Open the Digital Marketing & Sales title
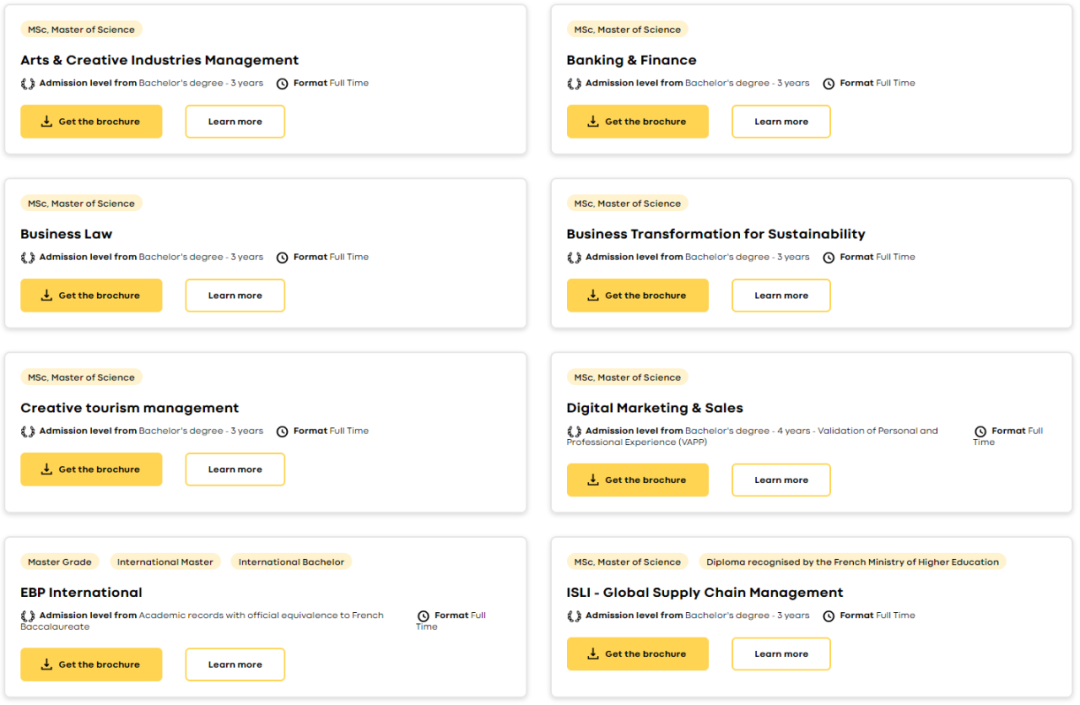 [654, 408]
